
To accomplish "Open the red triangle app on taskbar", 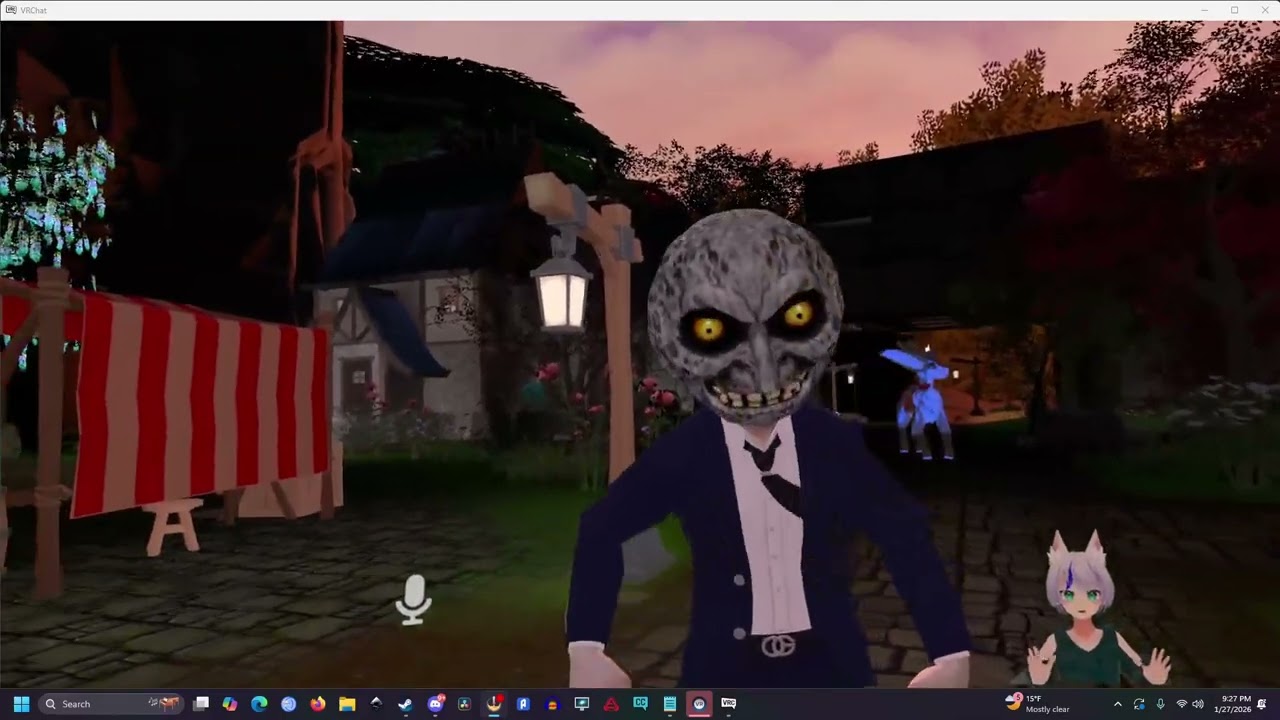I will [610, 704].
